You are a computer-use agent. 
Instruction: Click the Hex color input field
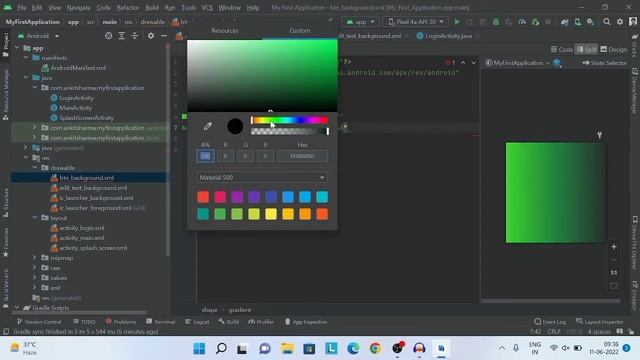click(x=302, y=156)
